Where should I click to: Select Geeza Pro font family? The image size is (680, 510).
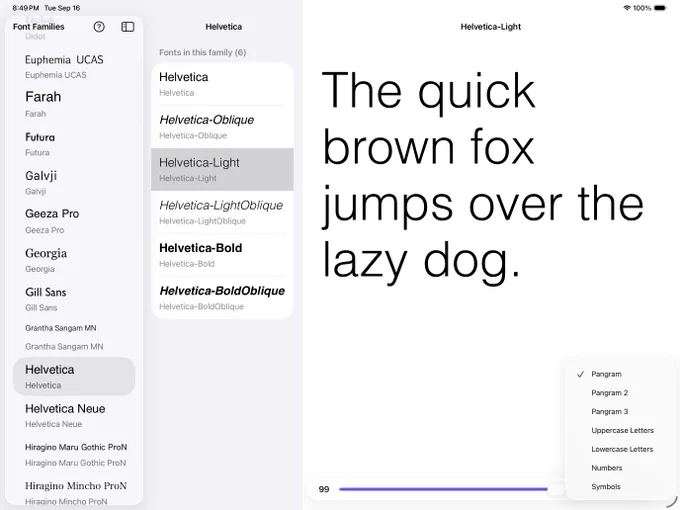pyautogui.click(x=74, y=221)
